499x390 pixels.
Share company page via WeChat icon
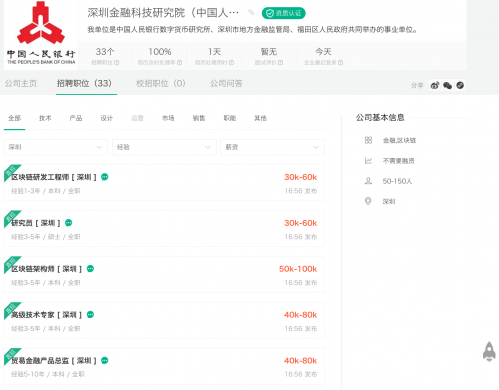[x=447, y=85]
